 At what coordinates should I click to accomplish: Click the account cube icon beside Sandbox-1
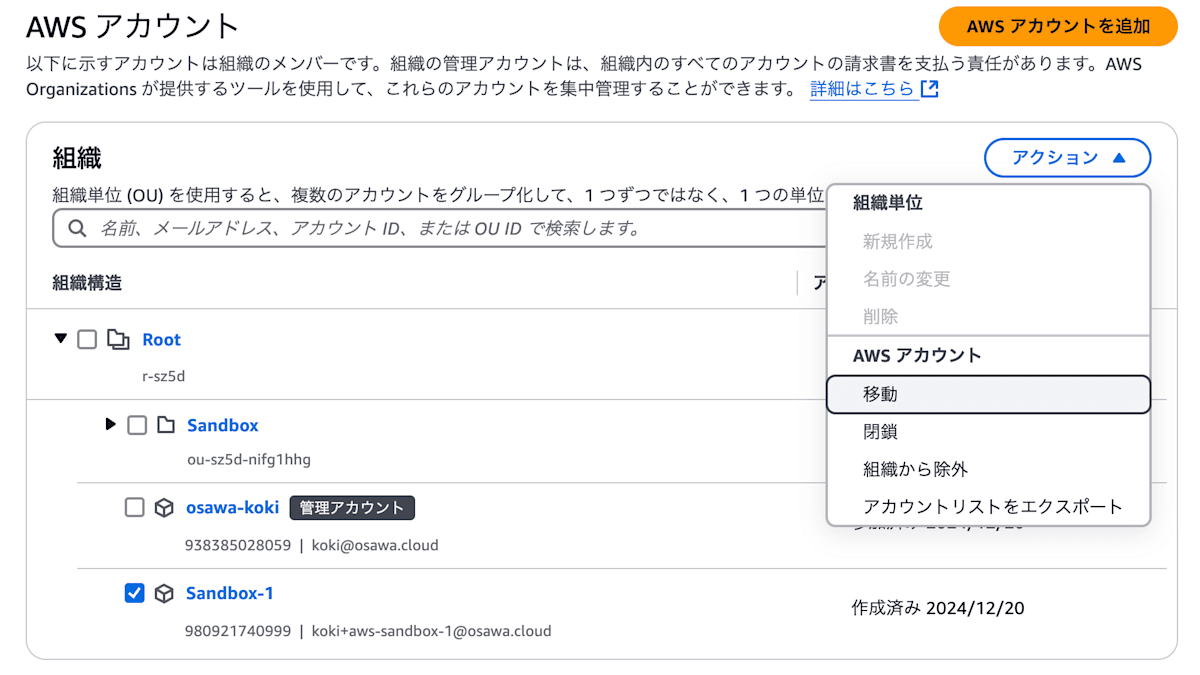click(164, 593)
